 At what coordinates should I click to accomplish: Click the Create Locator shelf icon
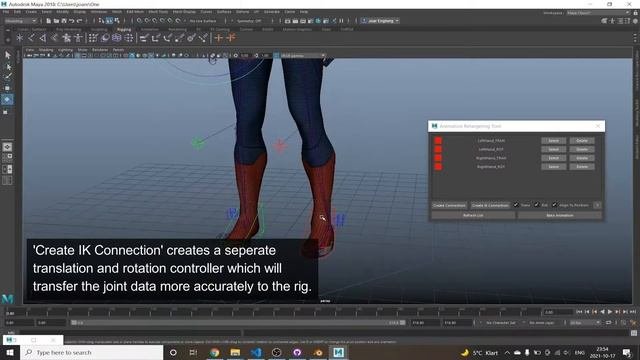pyautogui.click(x=19, y=38)
